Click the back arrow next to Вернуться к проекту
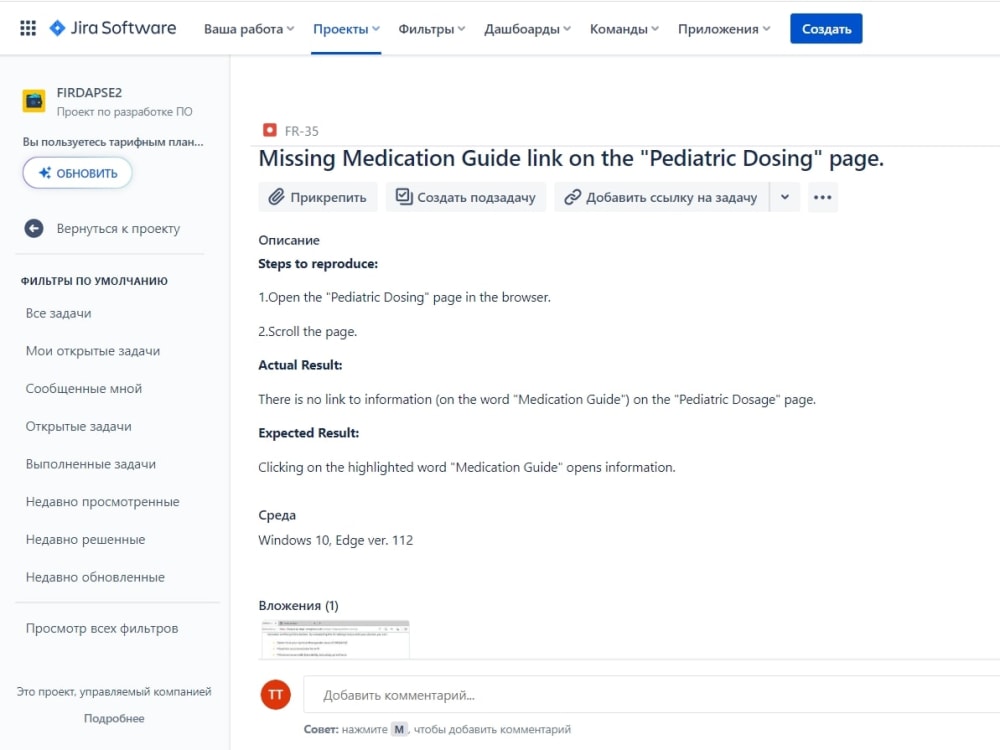This screenshot has height=750, width=1000. (x=34, y=228)
